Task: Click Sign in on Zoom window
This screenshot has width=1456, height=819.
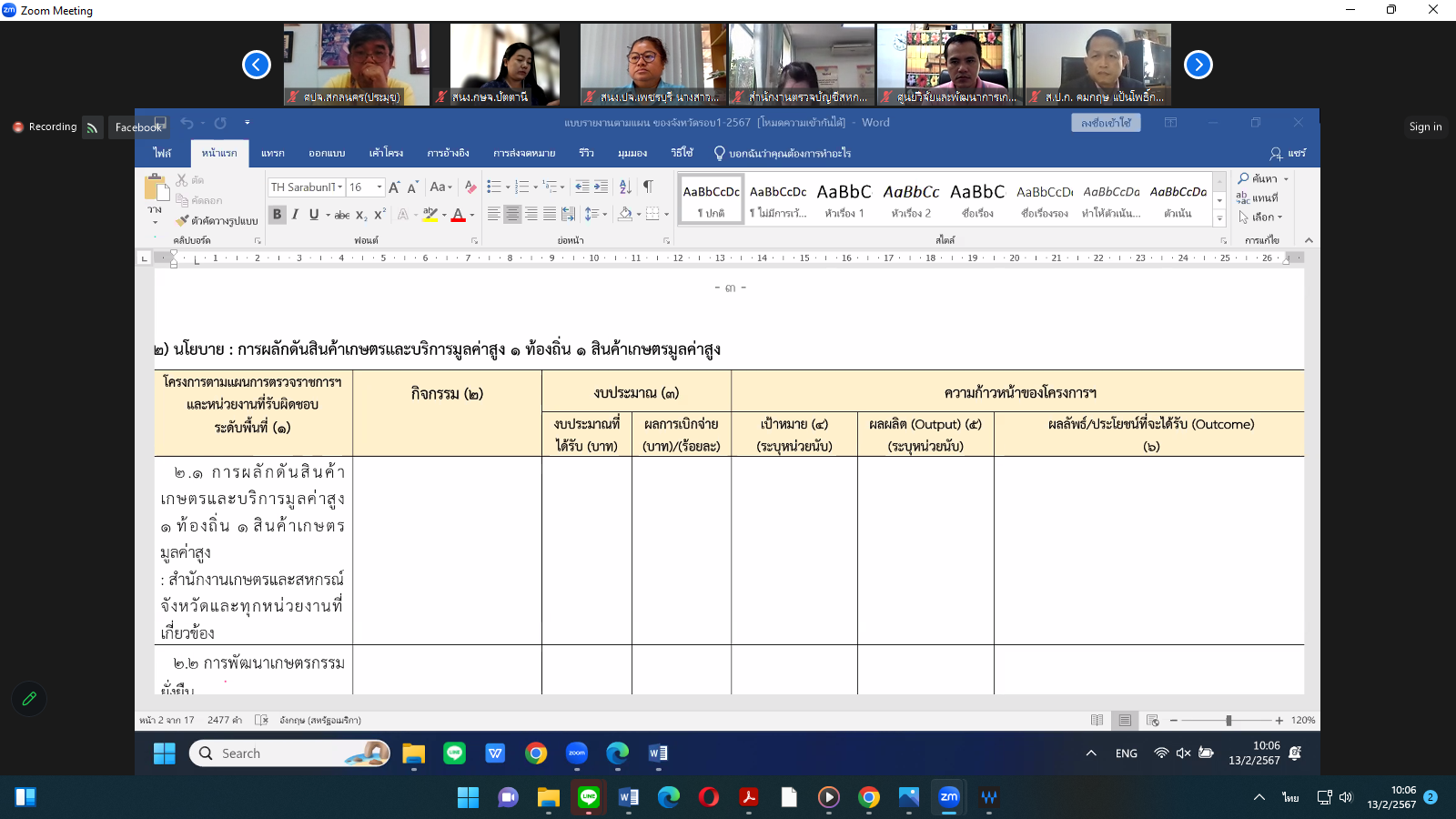Action: pos(1425,126)
